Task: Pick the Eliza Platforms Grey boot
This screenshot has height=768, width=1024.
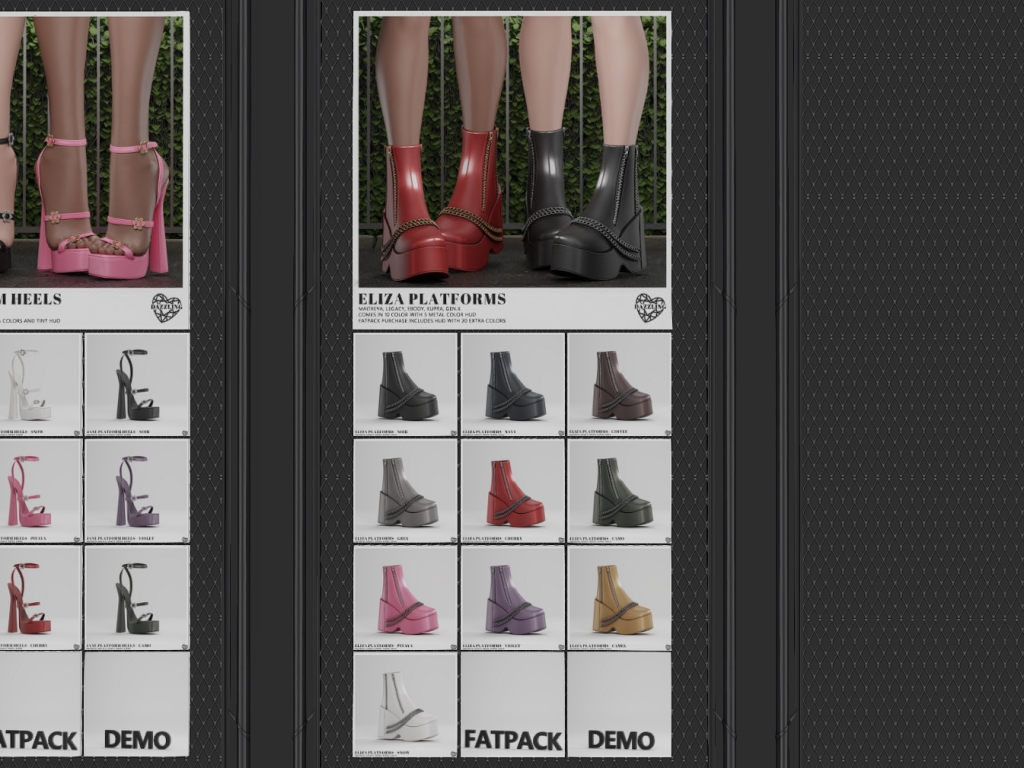Action: click(406, 491)
